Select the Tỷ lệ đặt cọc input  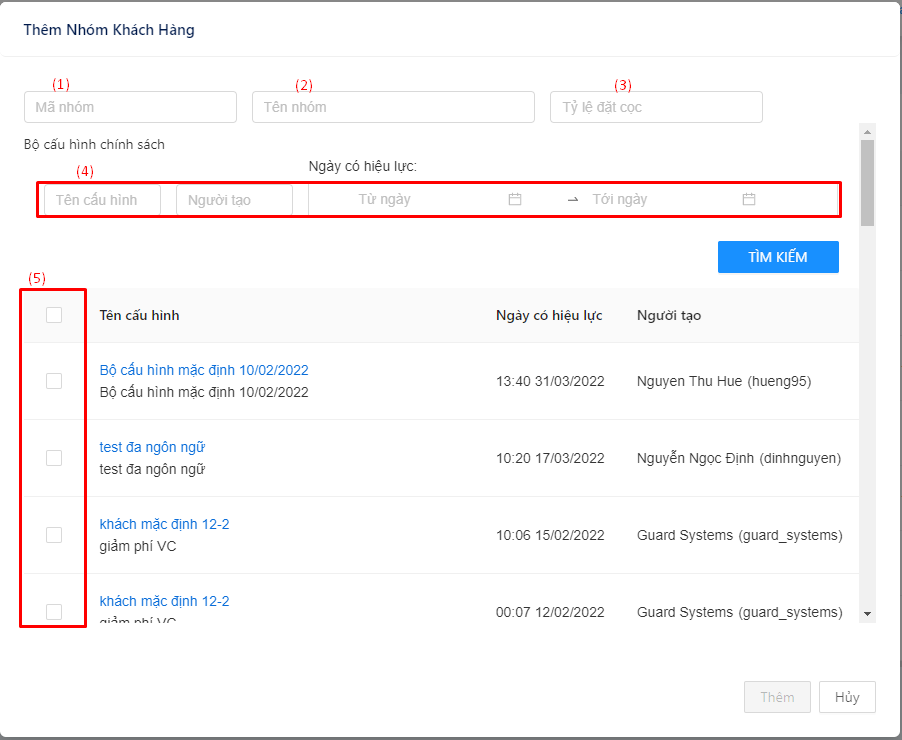pyautogui.click(x=656, y=107)
